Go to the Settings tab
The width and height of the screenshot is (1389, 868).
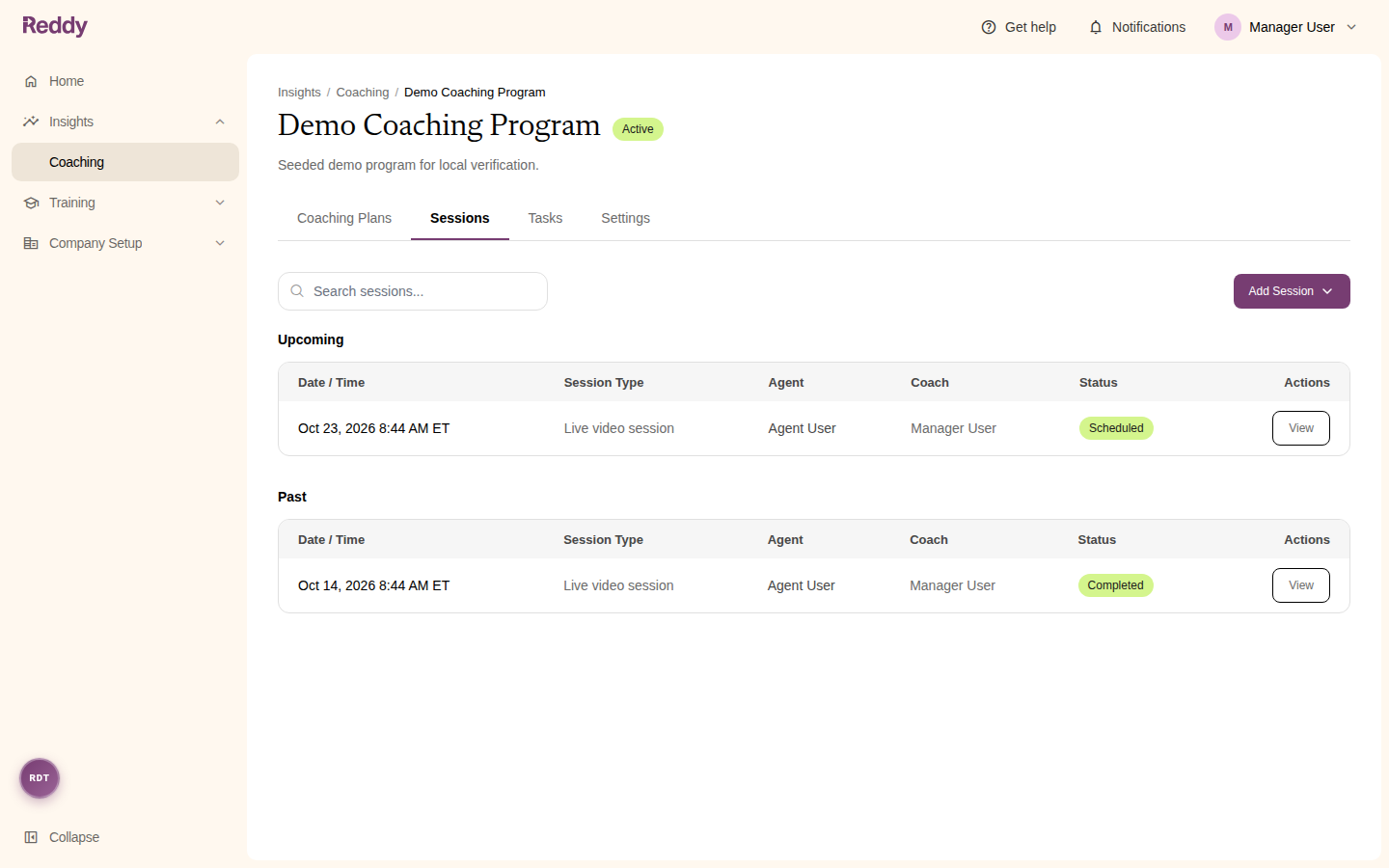pyautogui.click(x=625, y=218)
